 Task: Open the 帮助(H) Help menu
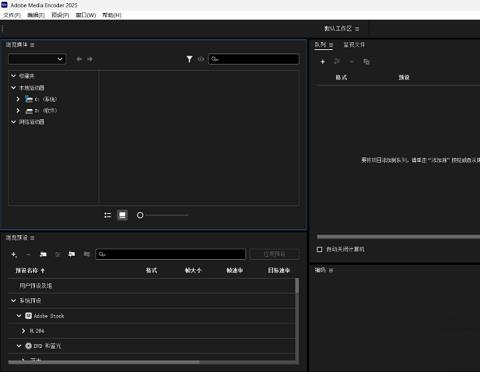point(112,15)
